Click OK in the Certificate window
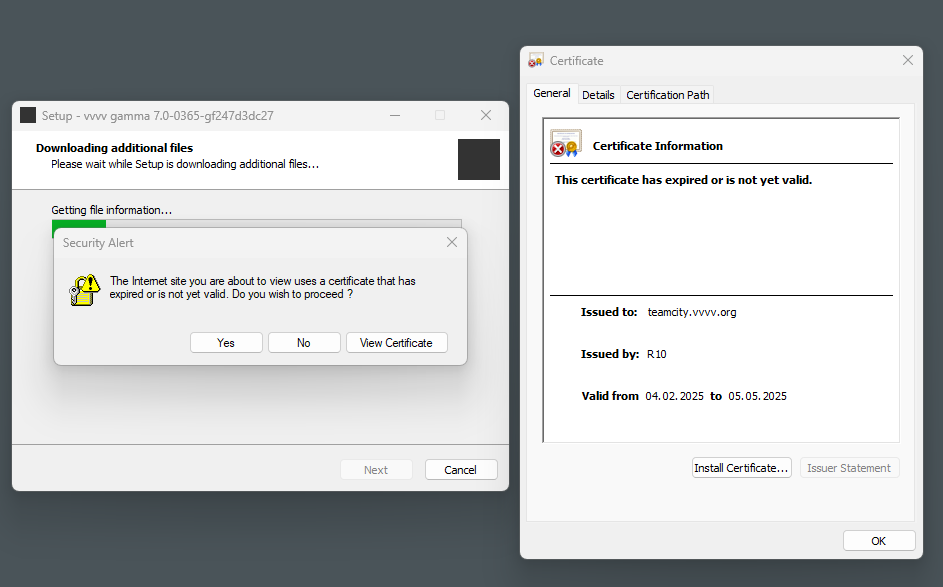 tap(879, 541)
